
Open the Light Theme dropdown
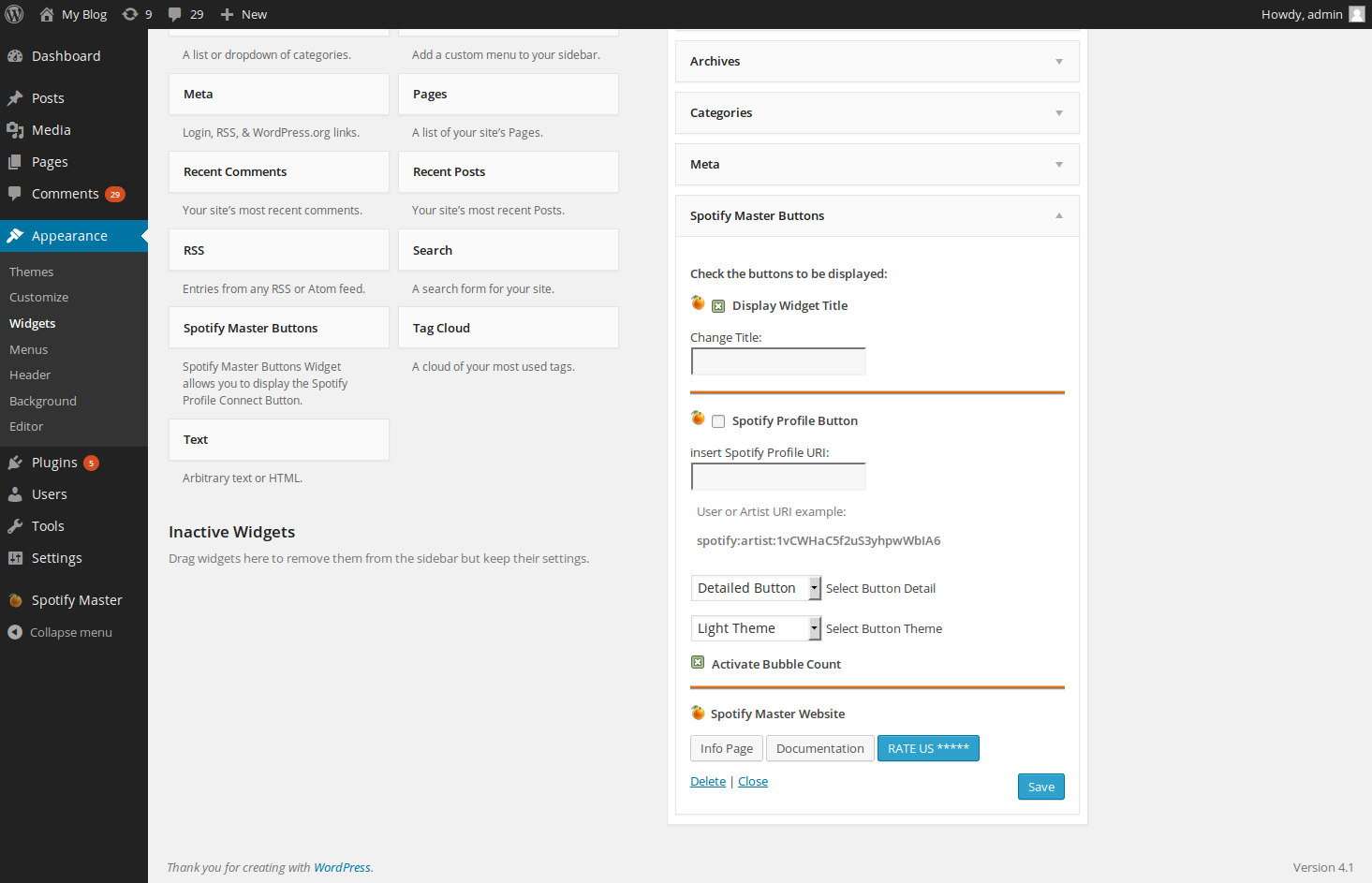point(756,628)
